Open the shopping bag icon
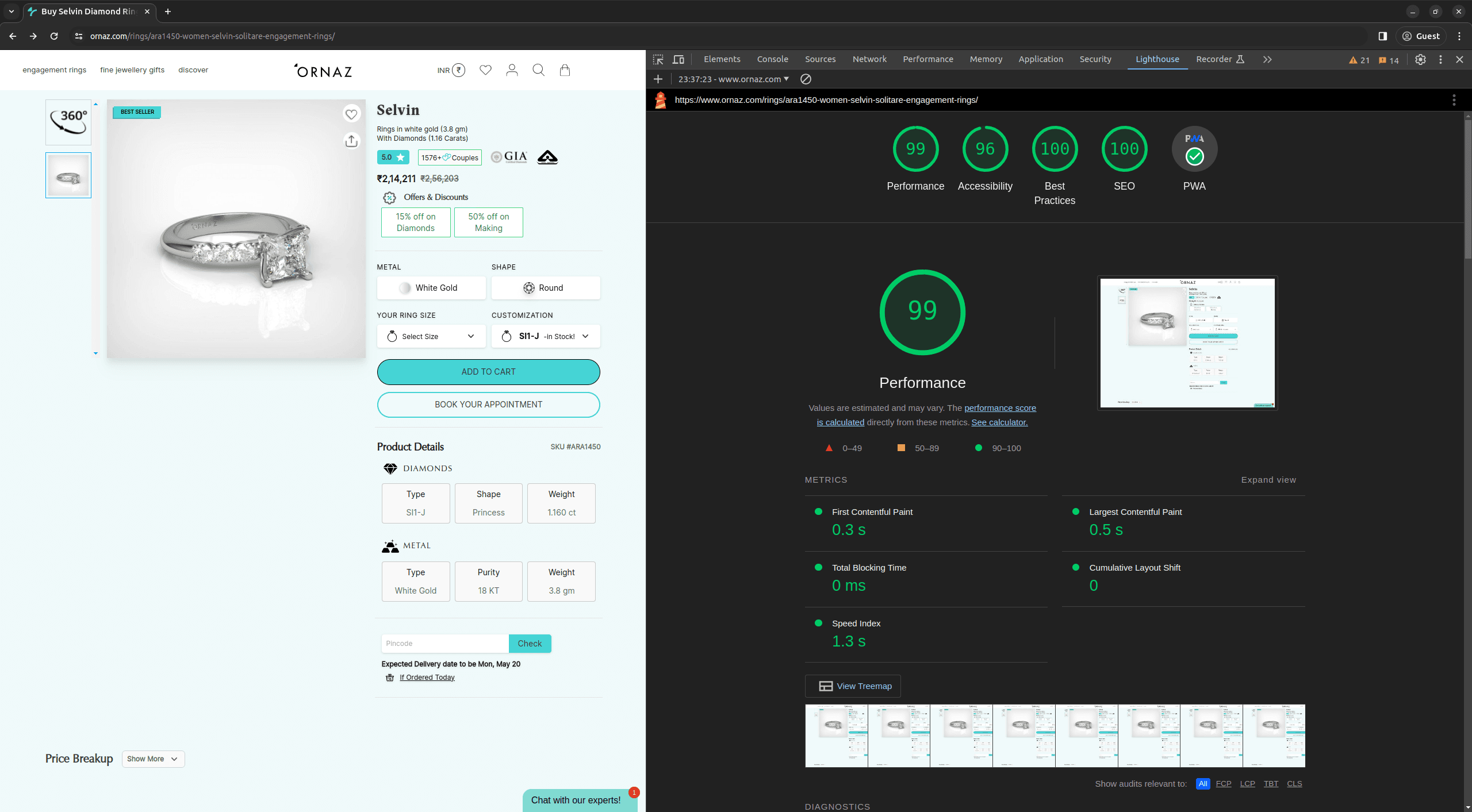This screenshot has height=812, width=1472. tap(565, 70)
